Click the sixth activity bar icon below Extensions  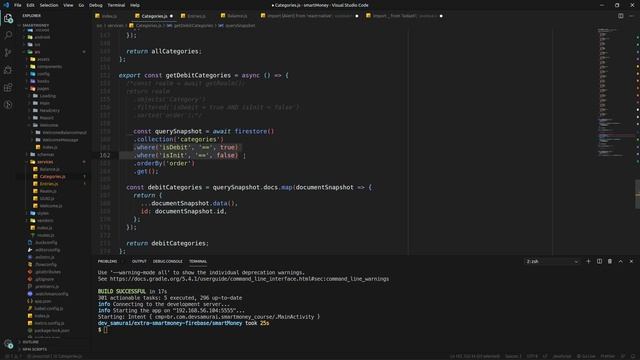coord(8,105)
